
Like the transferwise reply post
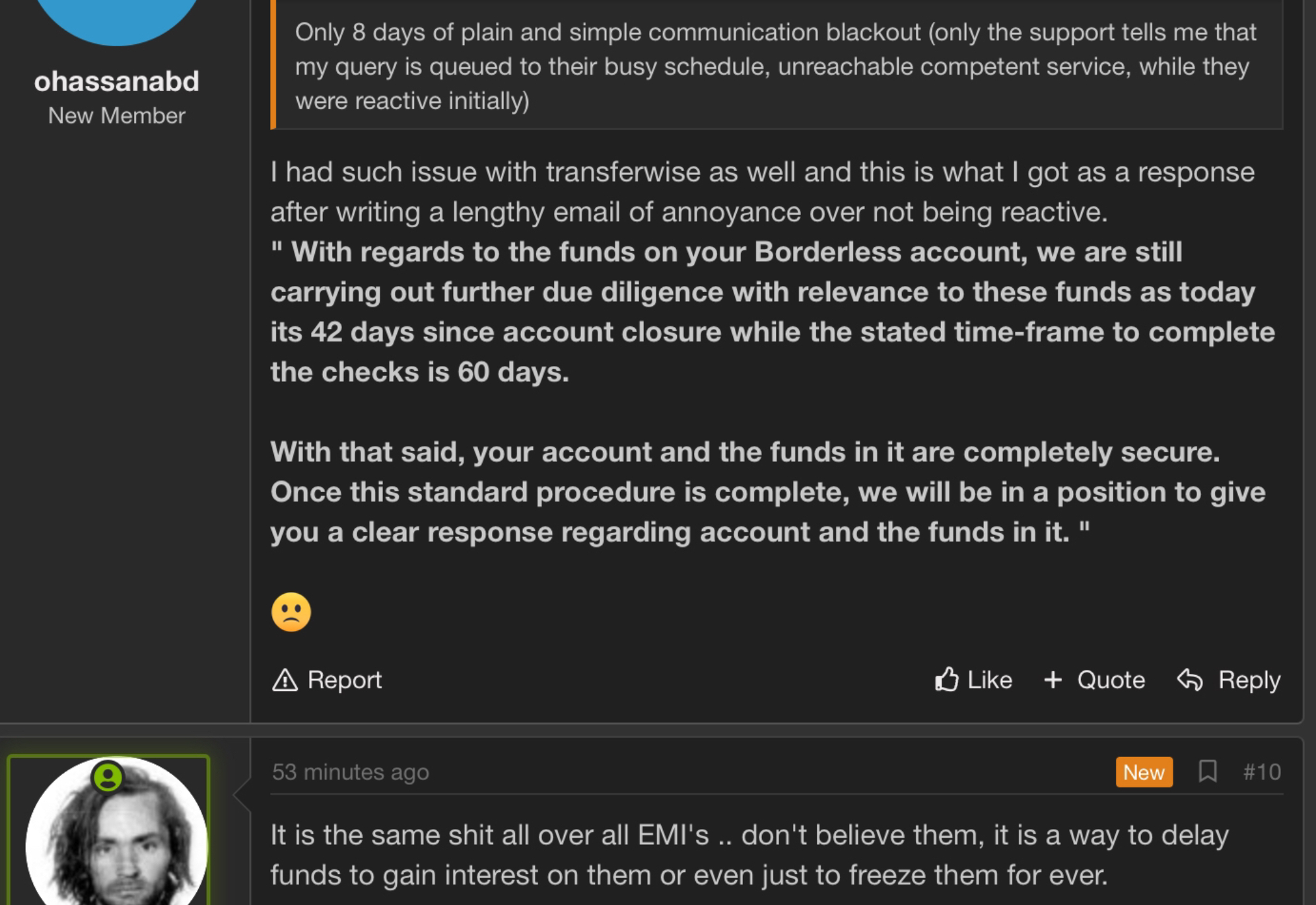[x=973, y=680]
